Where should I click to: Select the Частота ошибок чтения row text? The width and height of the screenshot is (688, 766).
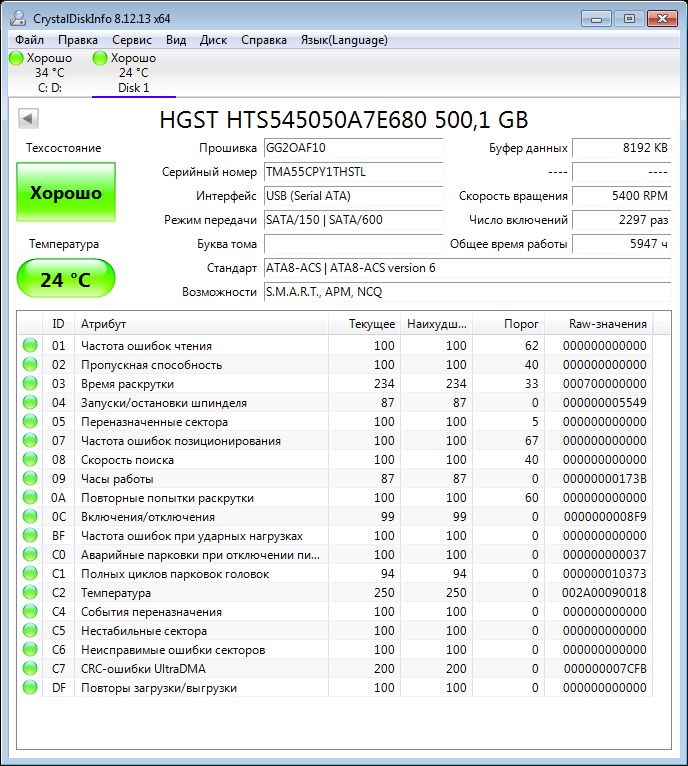(147, 346)
